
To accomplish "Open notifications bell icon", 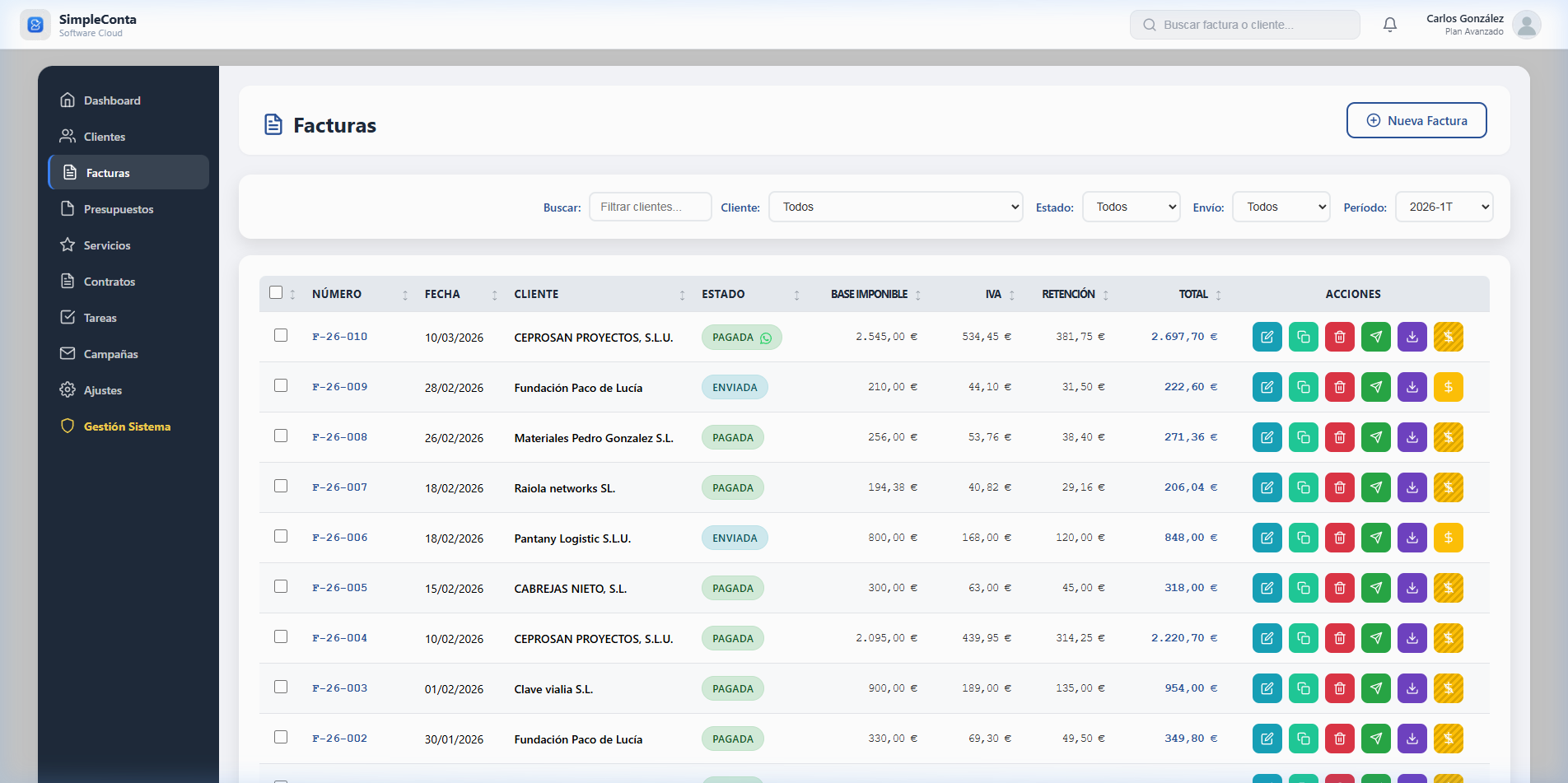I will pos(1390,25).
